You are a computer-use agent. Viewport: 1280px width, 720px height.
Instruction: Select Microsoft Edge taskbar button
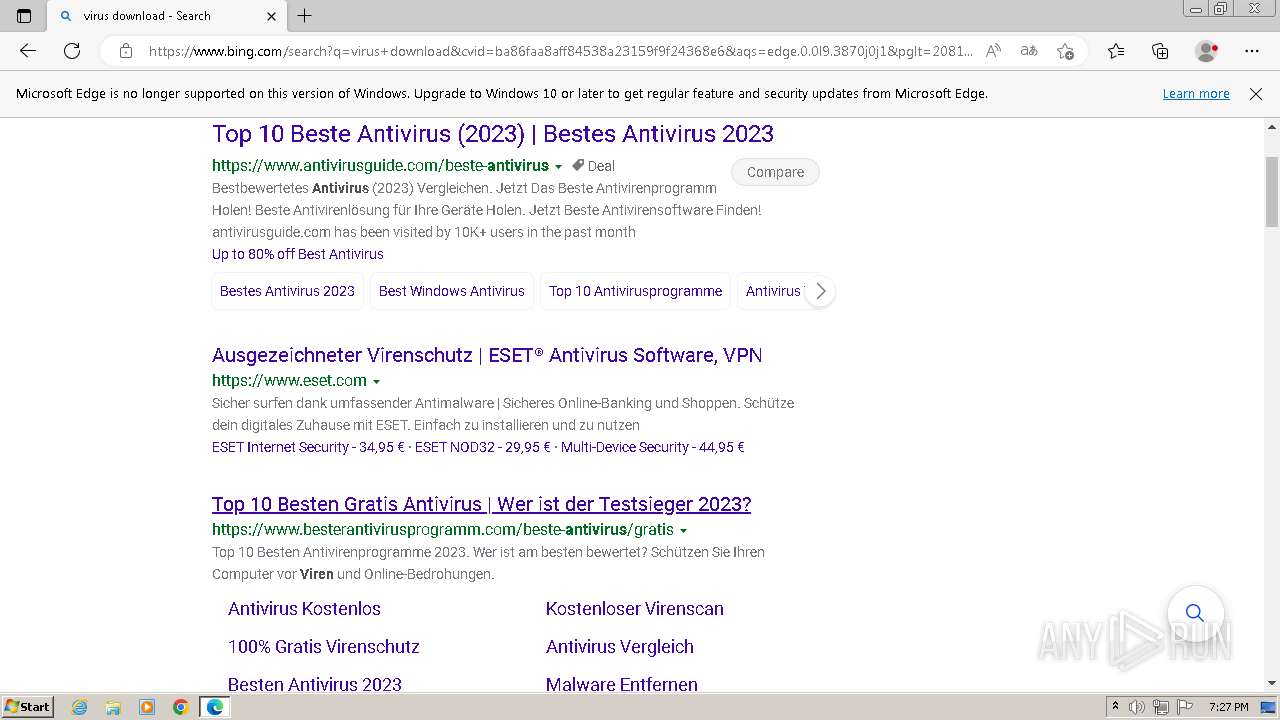tap(215, 707)
